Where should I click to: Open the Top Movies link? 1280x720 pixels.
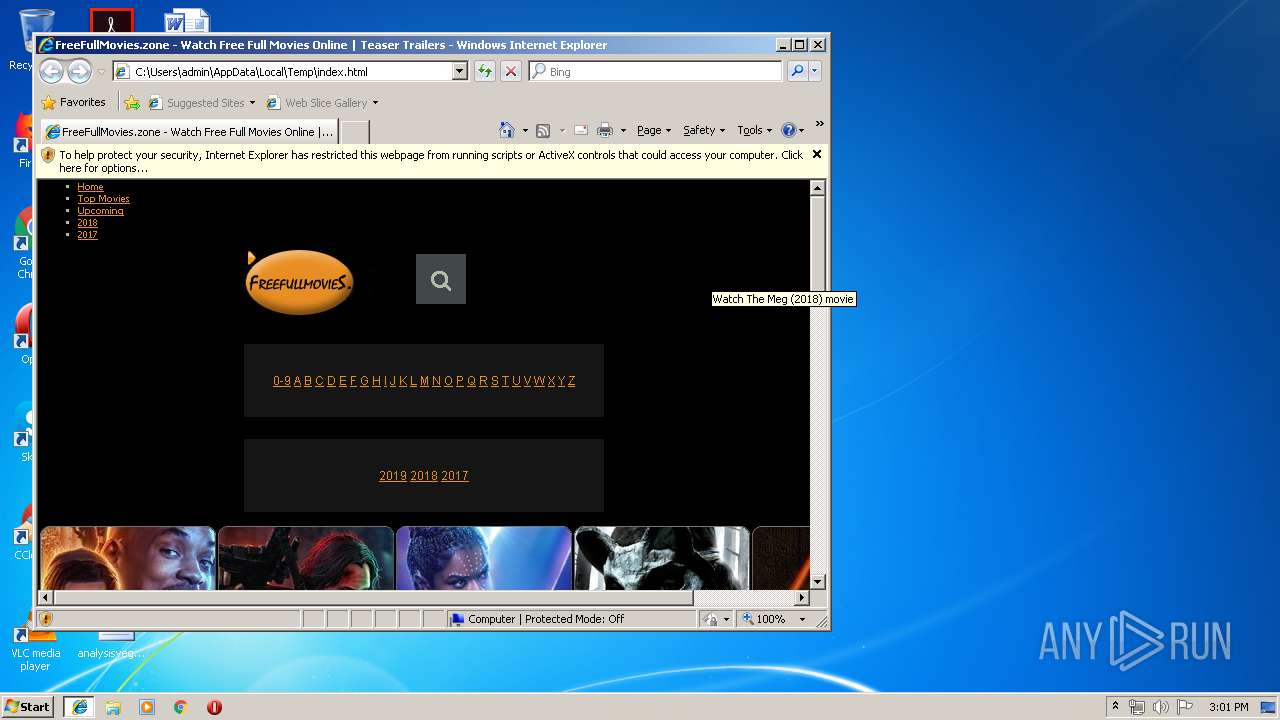click(103, 199)
